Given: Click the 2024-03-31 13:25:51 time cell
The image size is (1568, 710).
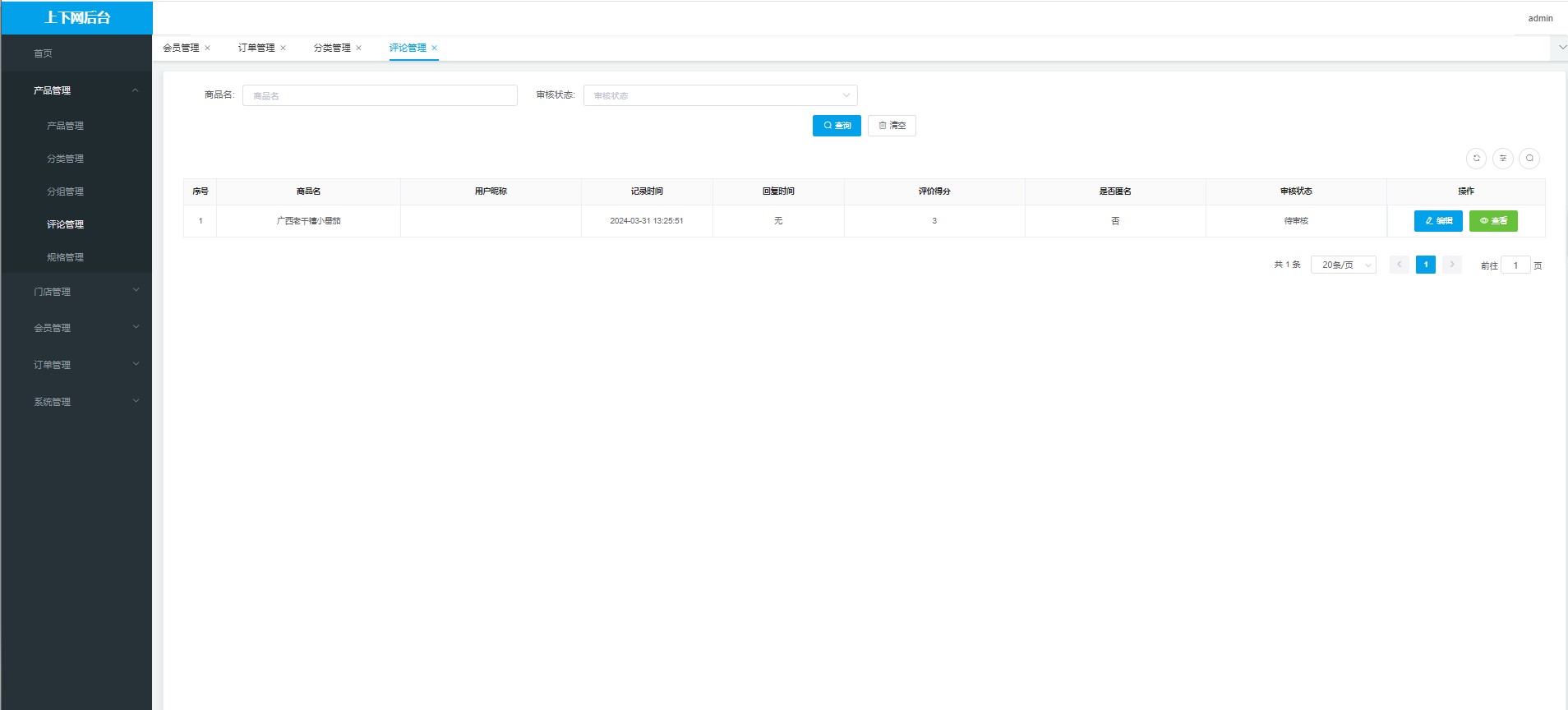Looking at the screenshot, I should [x=647, y=221].
